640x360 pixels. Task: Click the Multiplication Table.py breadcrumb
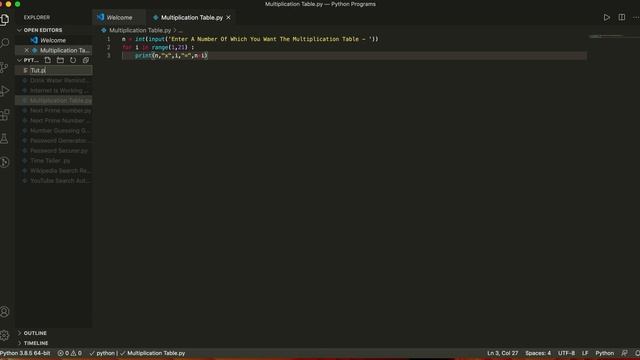[140, 30]
